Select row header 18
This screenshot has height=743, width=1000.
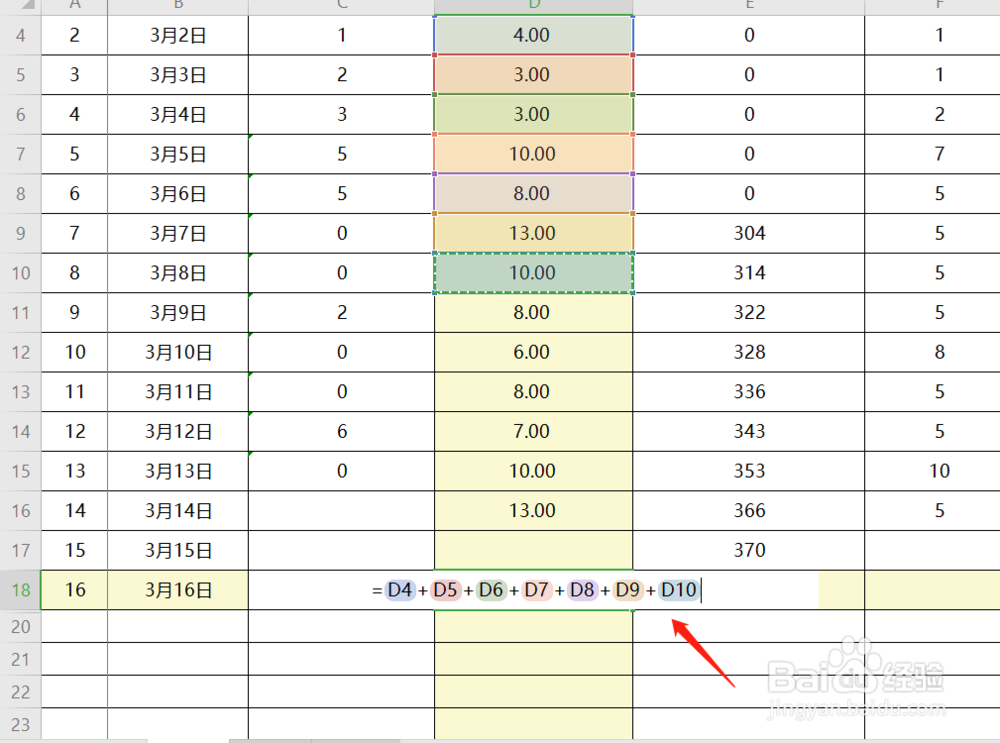(x=20, y=590)
